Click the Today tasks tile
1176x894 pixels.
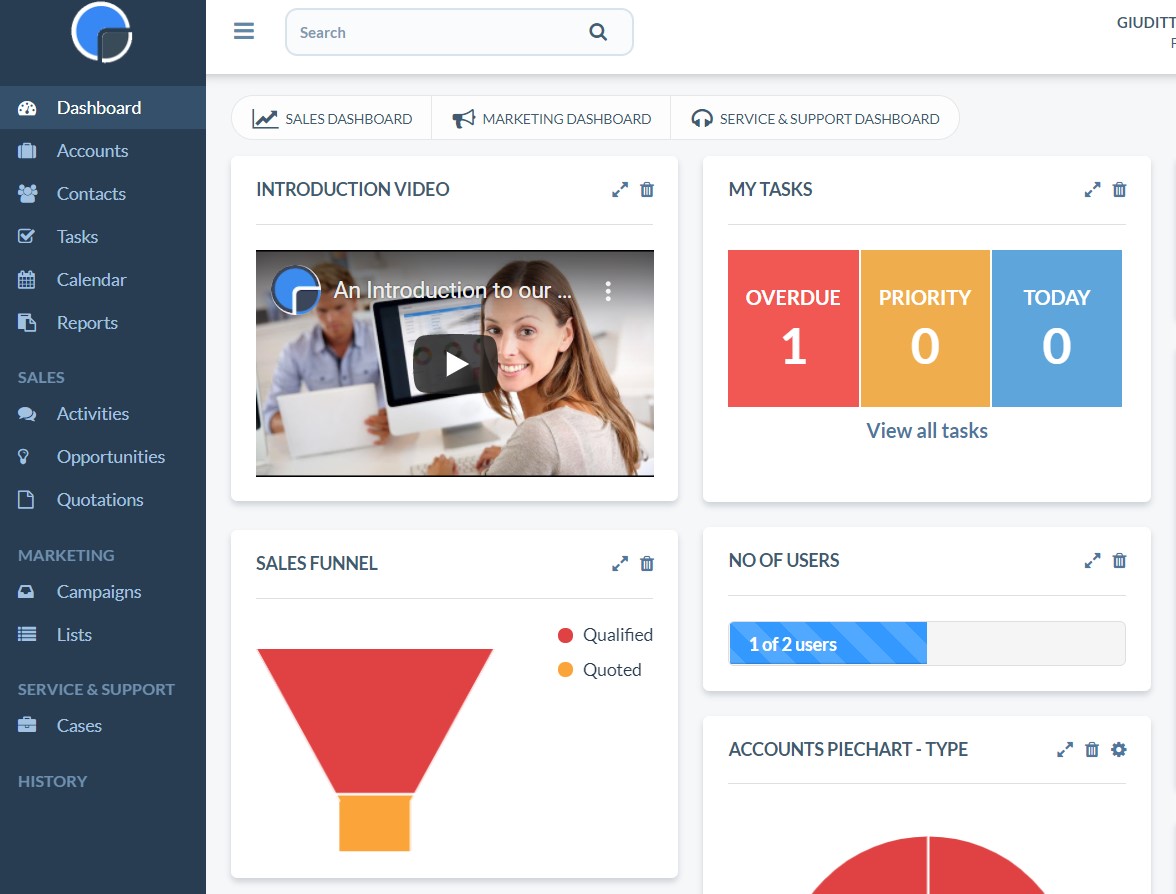1057,328
